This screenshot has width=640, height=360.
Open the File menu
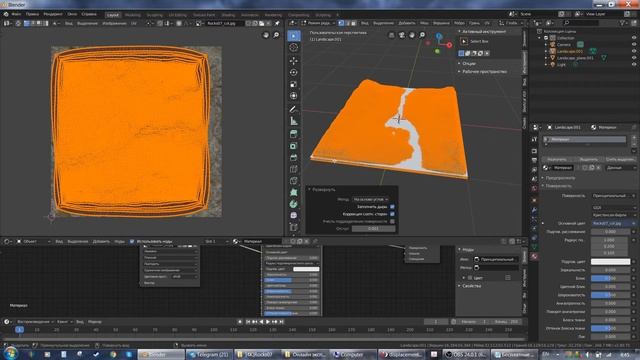16,14
